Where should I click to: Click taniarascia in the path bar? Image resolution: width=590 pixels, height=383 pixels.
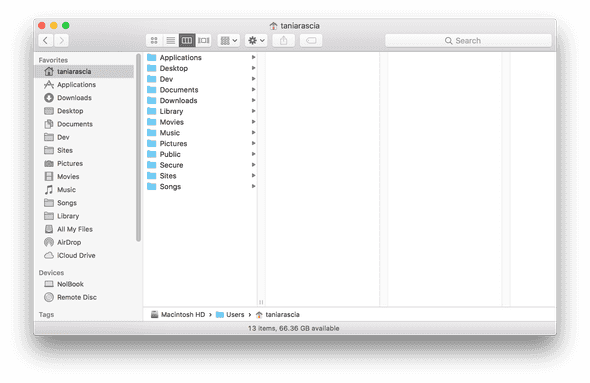click(x=278, y=315)
